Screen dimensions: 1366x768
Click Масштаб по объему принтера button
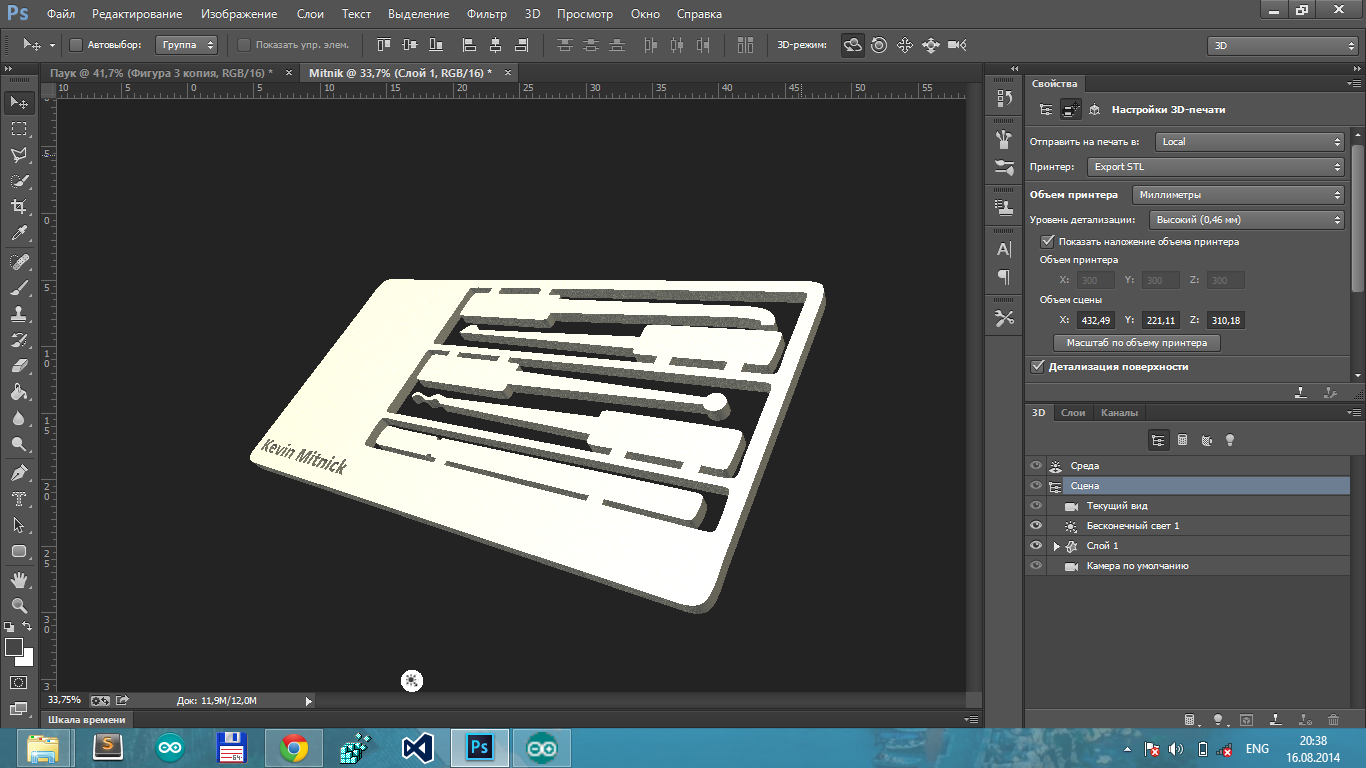1136,342
